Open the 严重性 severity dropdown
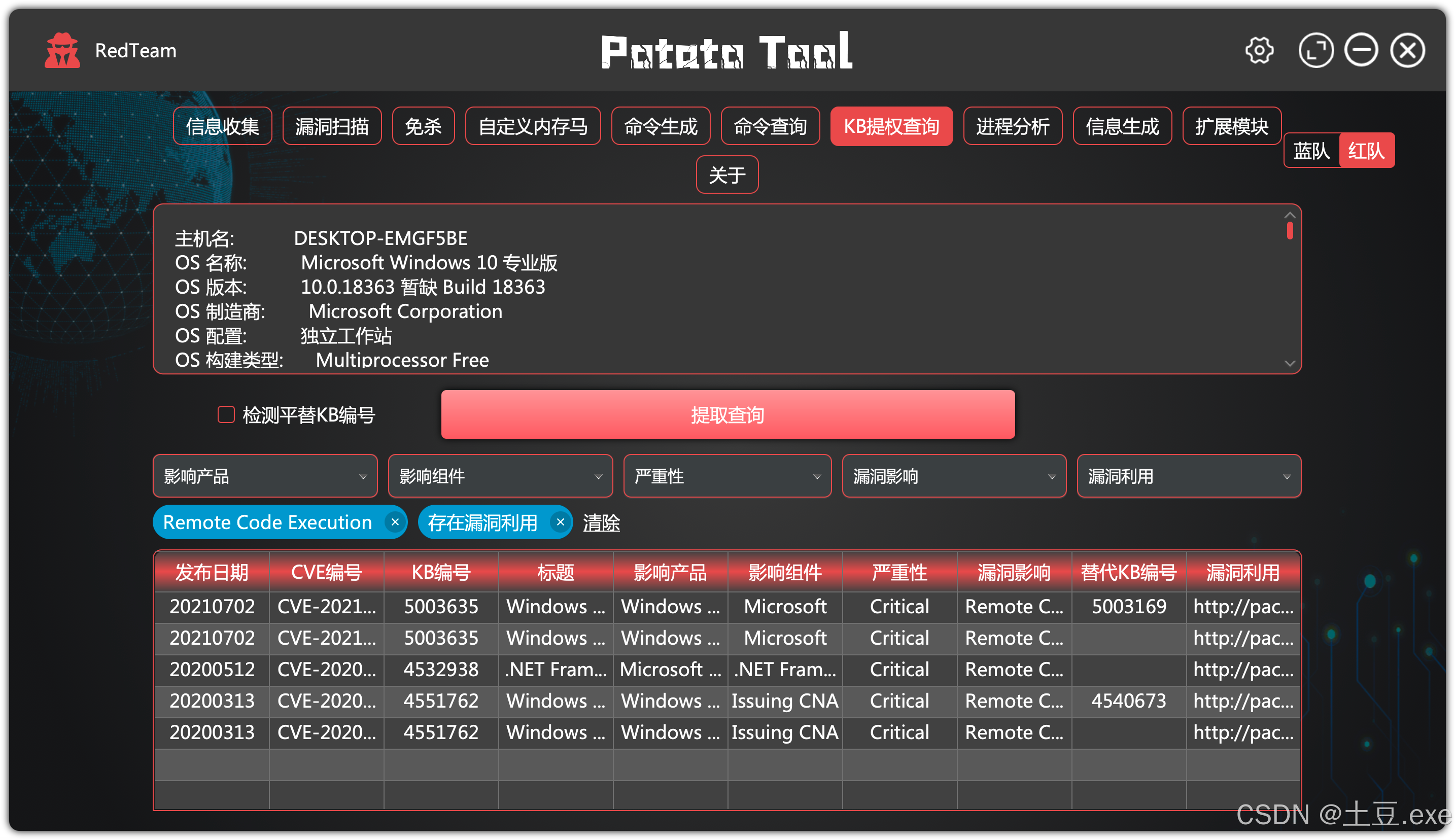This screenshot has width=1455, height=840. pos(727,476)
